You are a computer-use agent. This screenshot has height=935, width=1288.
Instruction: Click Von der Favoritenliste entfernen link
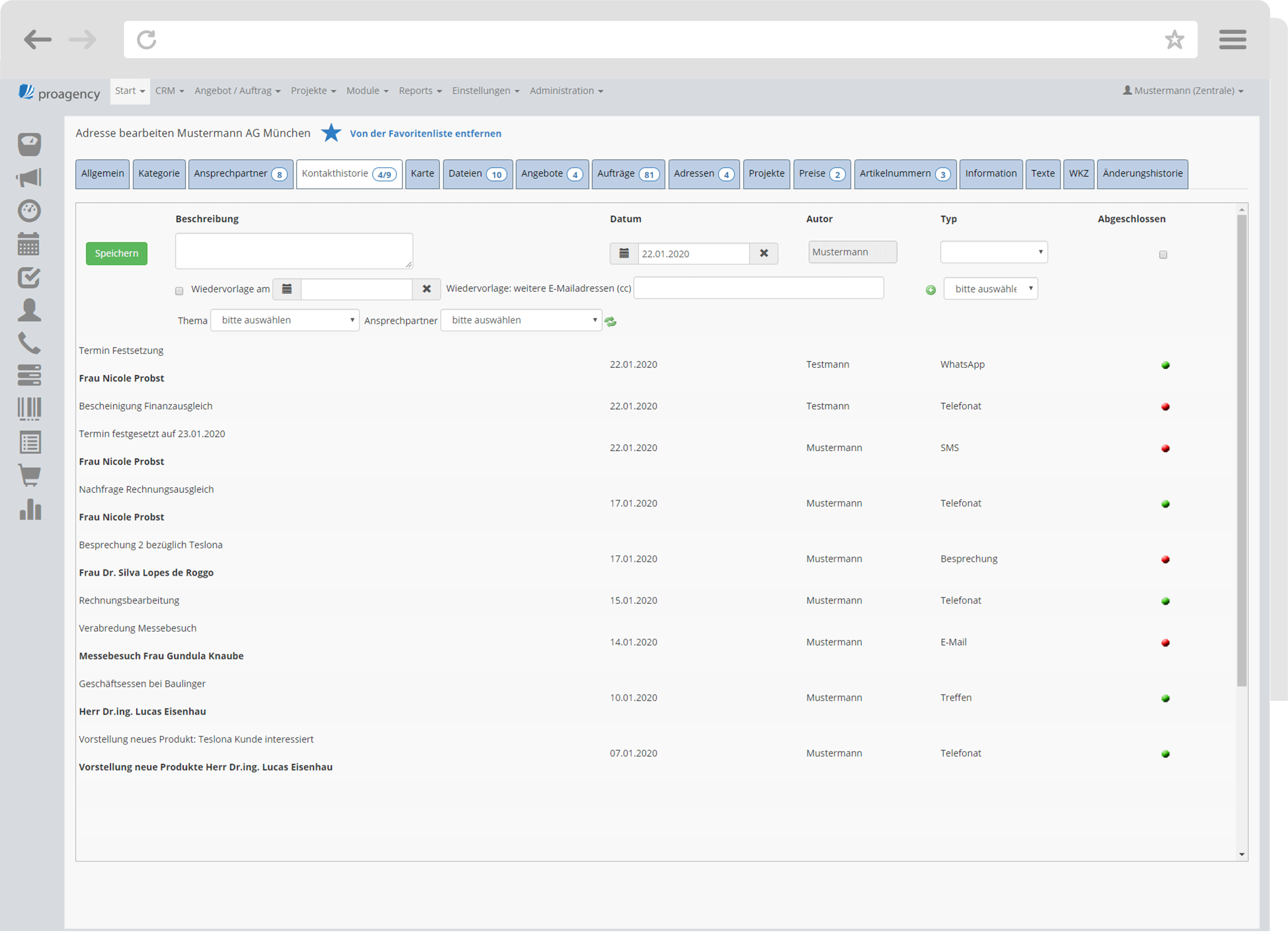pos(425,133)
